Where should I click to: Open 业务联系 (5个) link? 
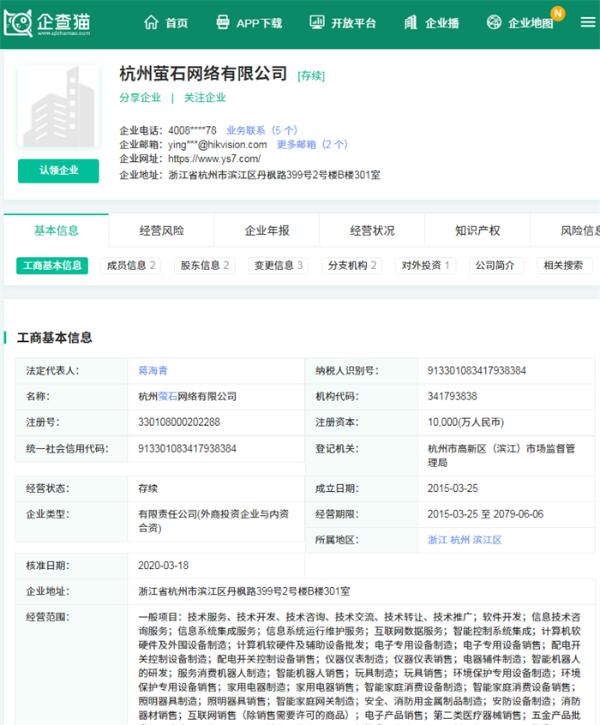(x=262, y=130)
